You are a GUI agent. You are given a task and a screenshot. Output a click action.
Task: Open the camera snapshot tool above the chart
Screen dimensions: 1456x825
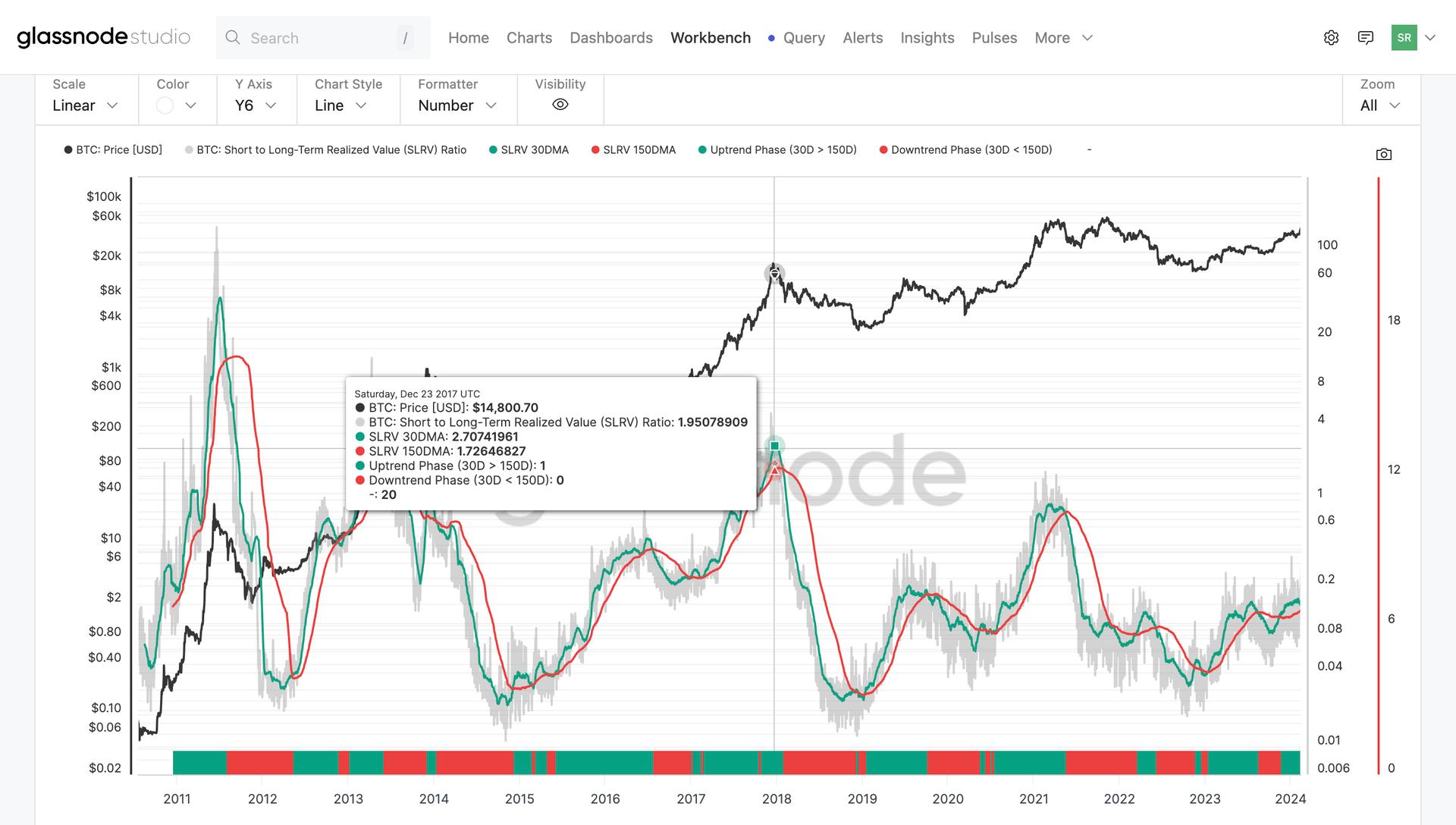pos(1384,154)
